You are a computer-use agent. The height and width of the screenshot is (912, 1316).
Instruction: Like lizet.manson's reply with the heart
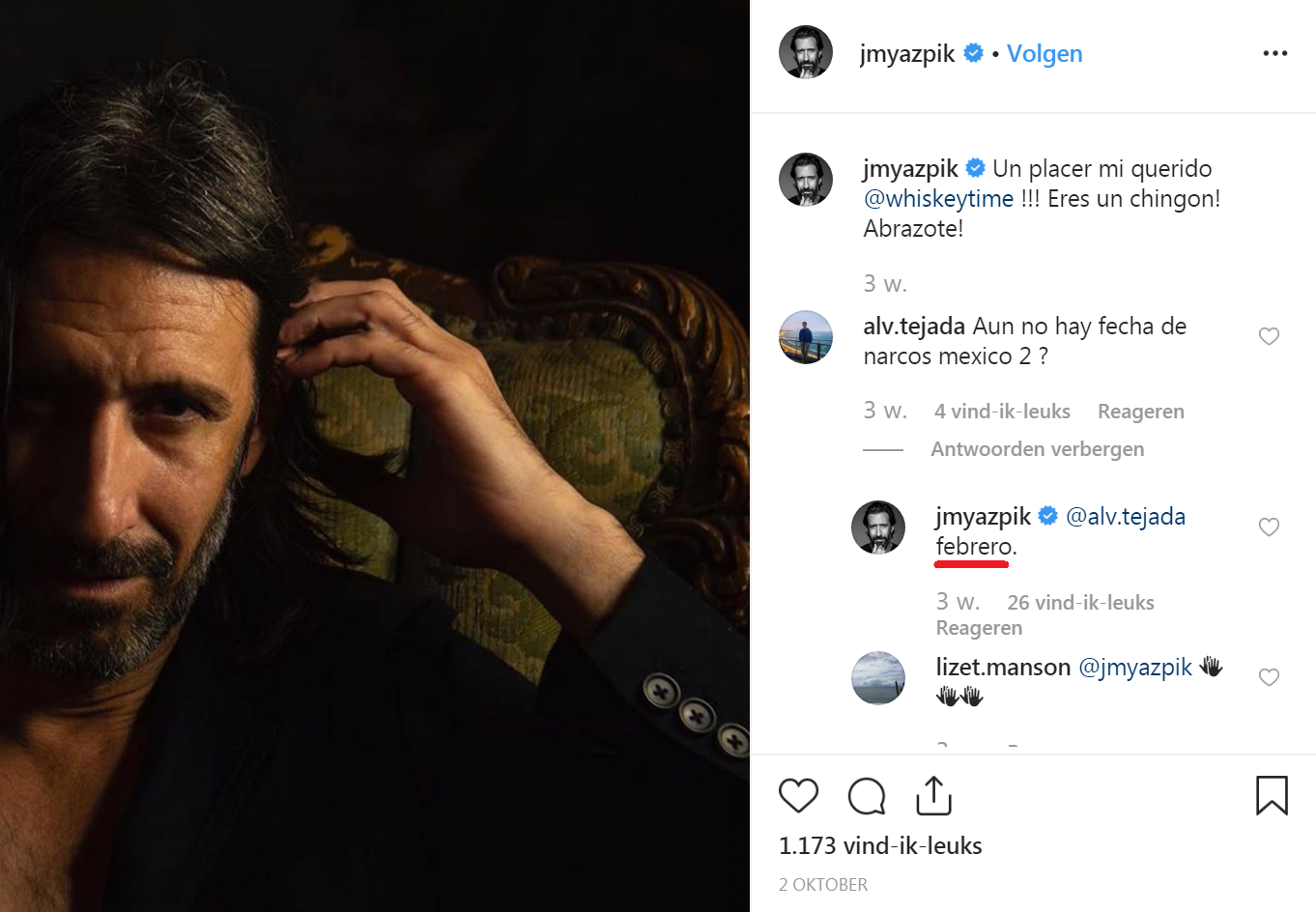1269,677
